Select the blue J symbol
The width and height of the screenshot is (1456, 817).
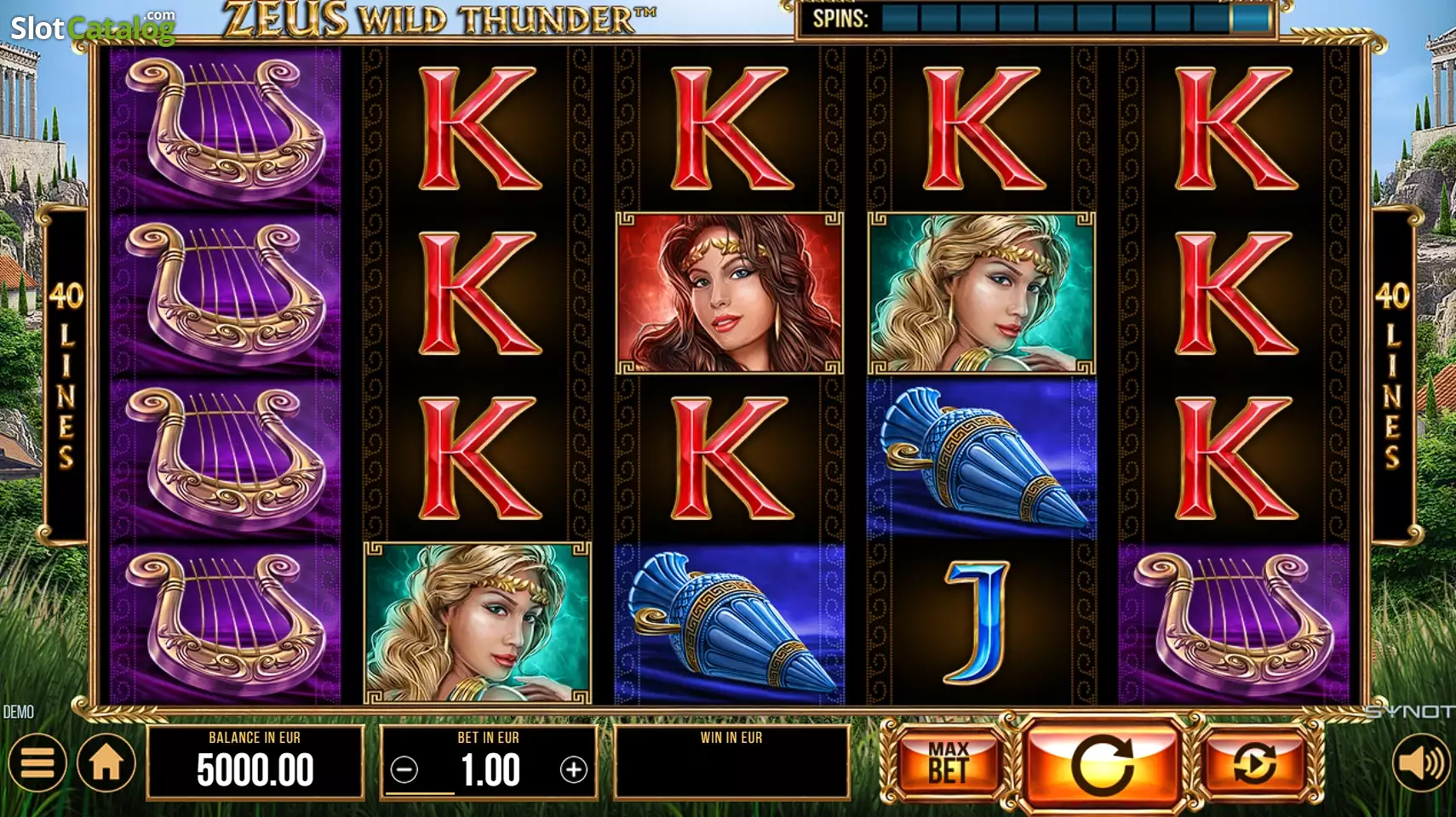click(x=981, y=622)
